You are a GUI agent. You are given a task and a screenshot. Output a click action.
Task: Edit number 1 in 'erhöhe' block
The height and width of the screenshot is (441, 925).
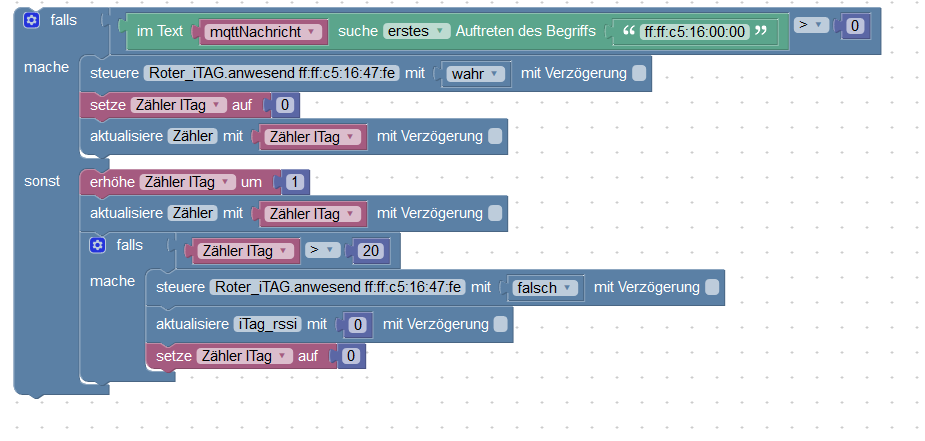pyautogui.click(x=294, y=182)
